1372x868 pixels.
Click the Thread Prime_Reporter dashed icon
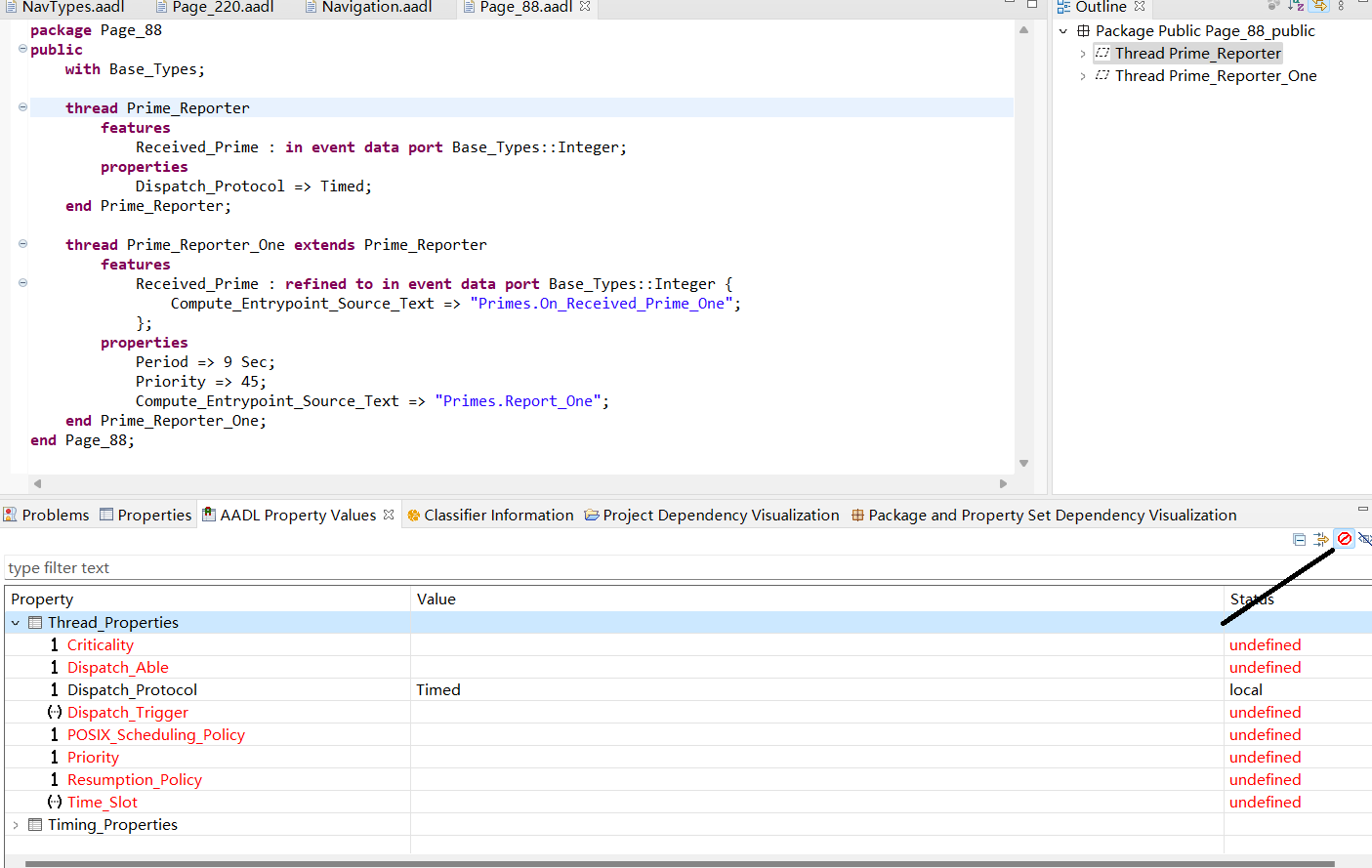(x=1102, y=53)
